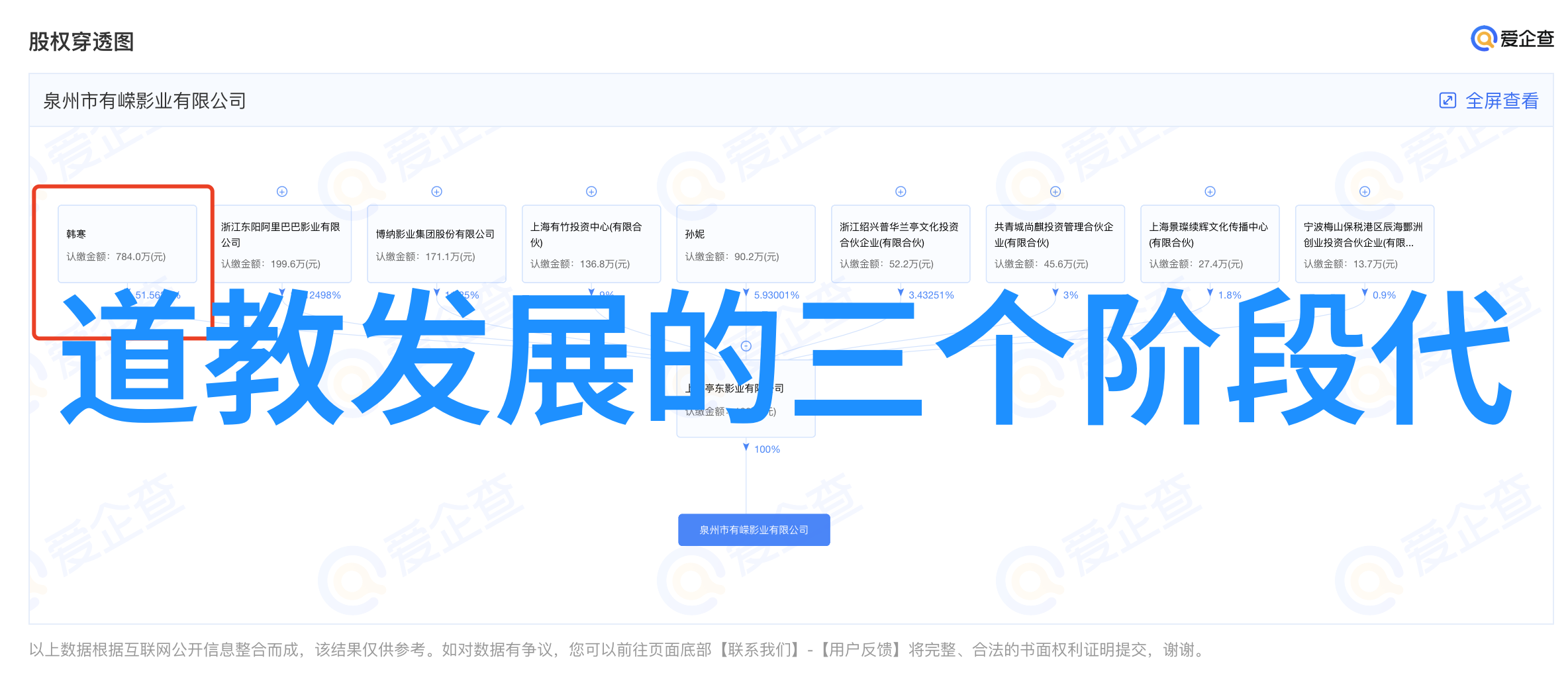Click the 100% ownership label
This screenshot has width=1568, height=679.
(x=767, y=449)
